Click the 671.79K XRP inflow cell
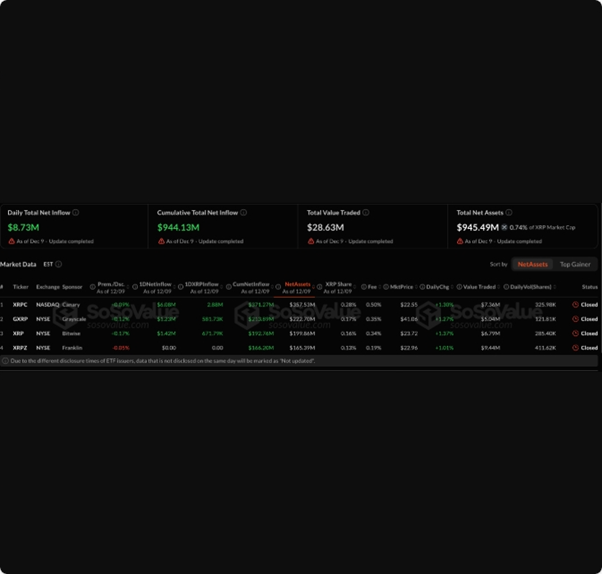Viewport: 602px width, 574px height. pos(212,333)
